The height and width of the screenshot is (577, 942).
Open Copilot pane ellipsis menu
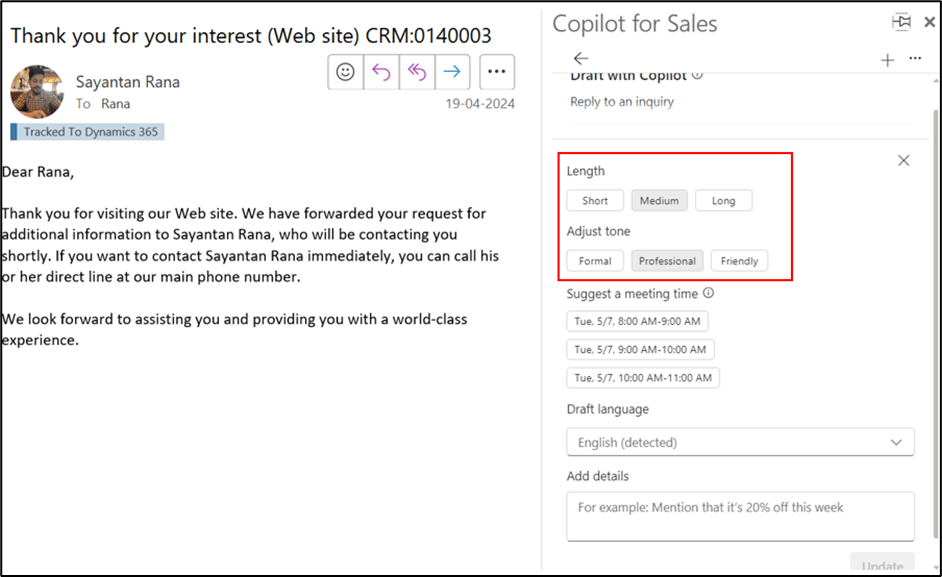pyautogui.click(x=915, y=59)
